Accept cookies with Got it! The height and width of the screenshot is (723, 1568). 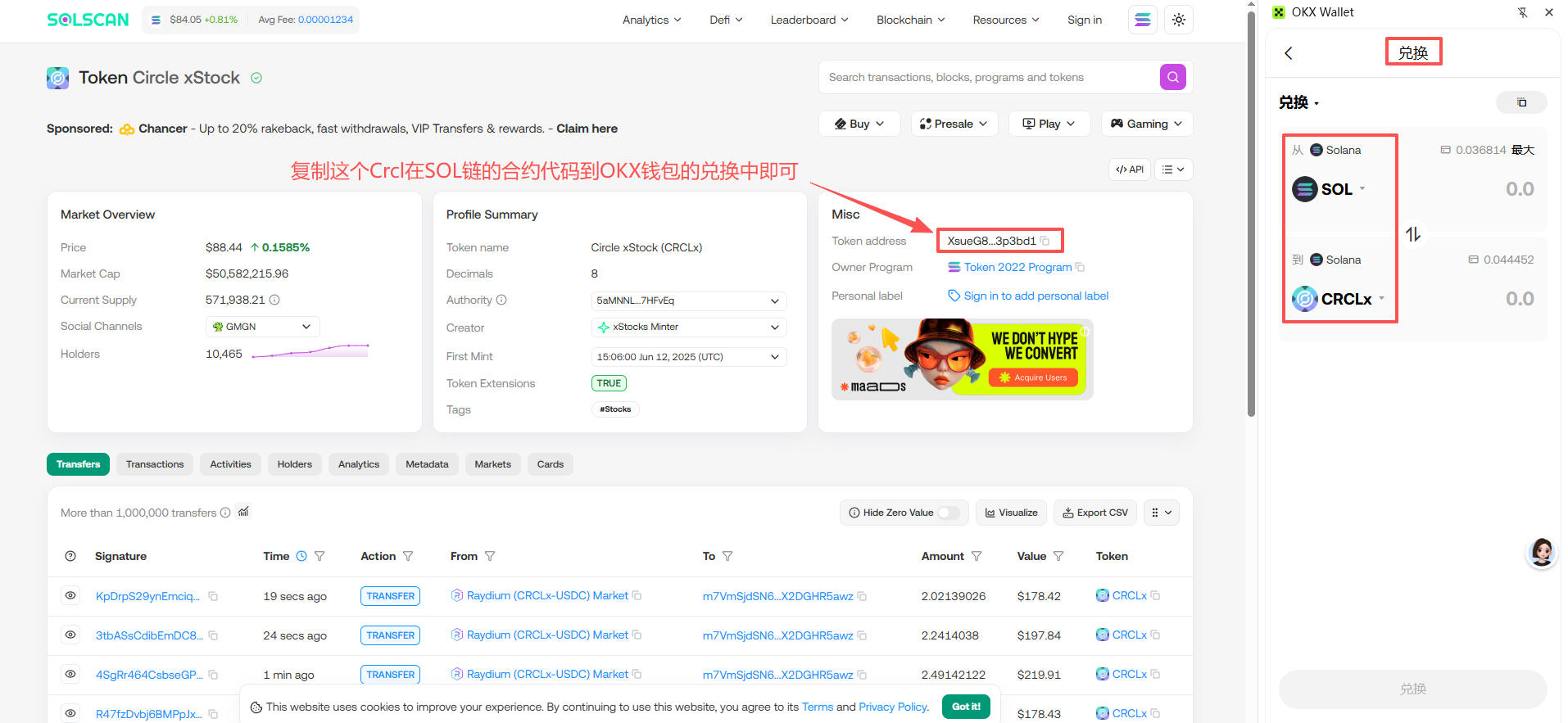(x=966, y=707)
